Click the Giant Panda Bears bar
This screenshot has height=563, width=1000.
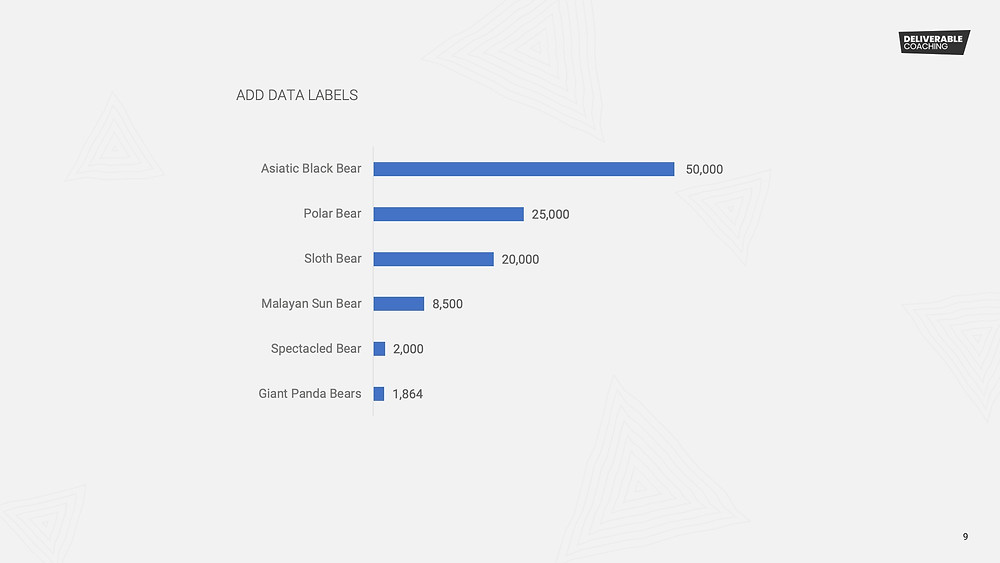(x=379, y=394)
